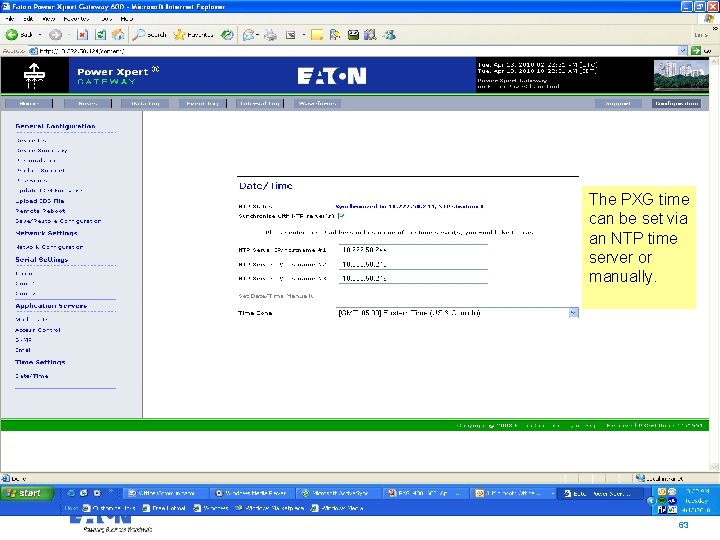
Task: Click the Power Xpert Gateway device logo
Action: point(34,75)
